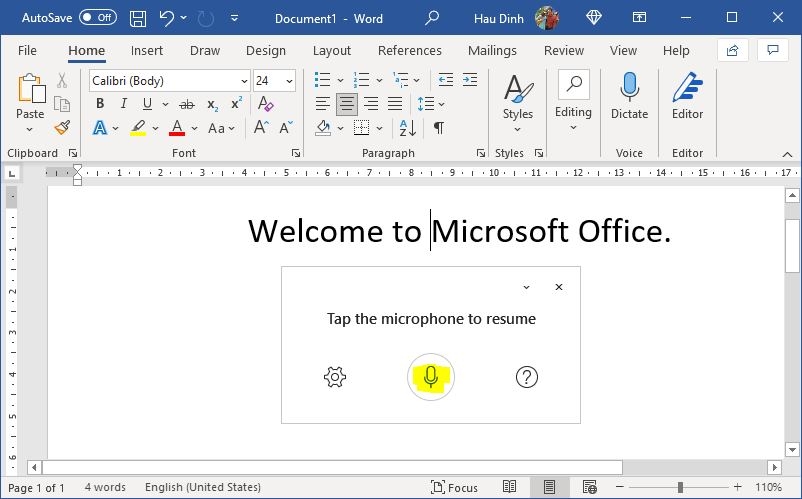
Task: Switch to the Insert tab
Action: tap(147, 51)
